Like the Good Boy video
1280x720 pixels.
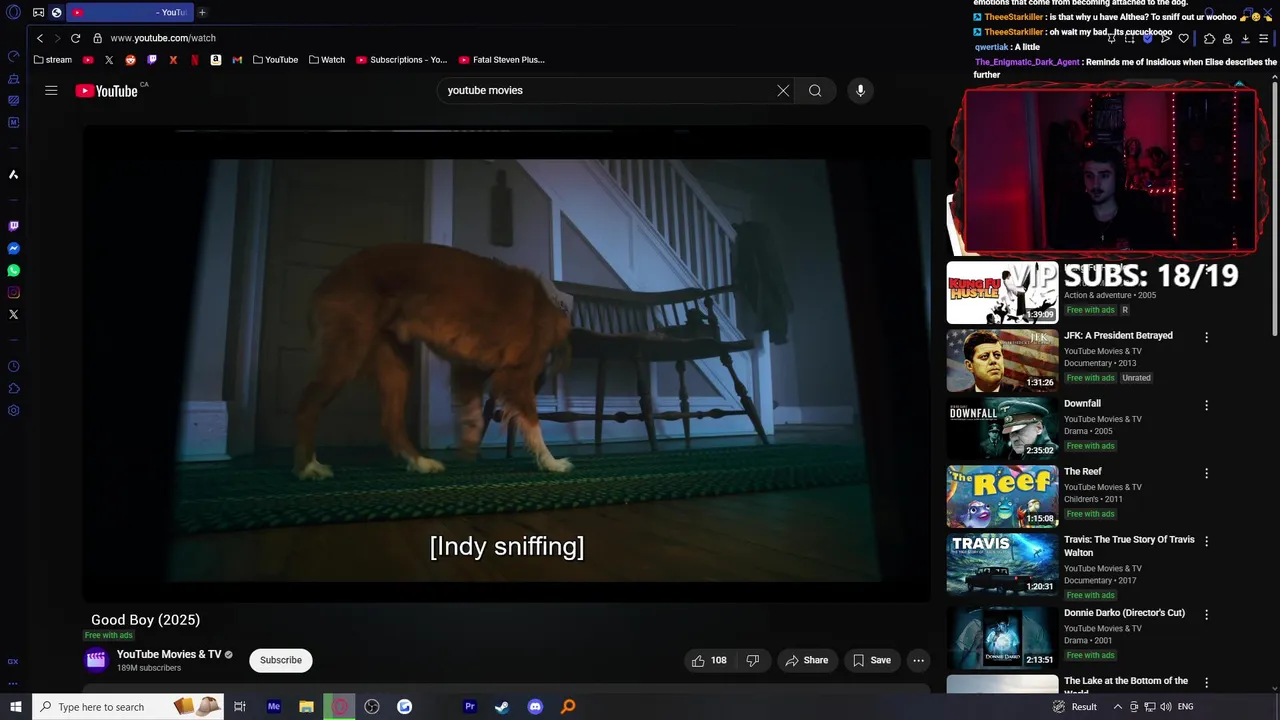(709, 660)
